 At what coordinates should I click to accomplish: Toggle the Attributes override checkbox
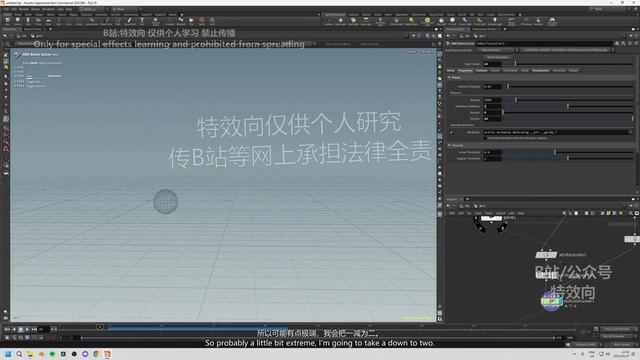click(x=451, y=132)
